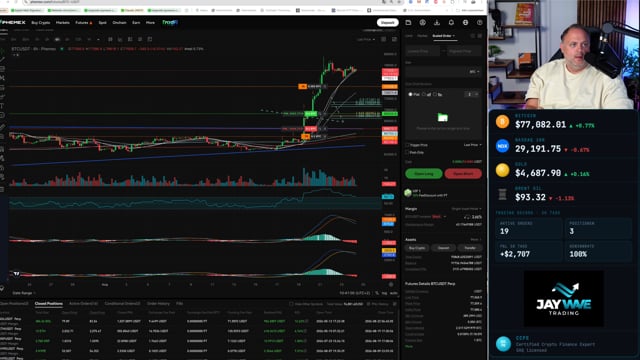This screenshot has width=640, height=360.
Task: Open the Conditional Orders tab
Action: 122,304
